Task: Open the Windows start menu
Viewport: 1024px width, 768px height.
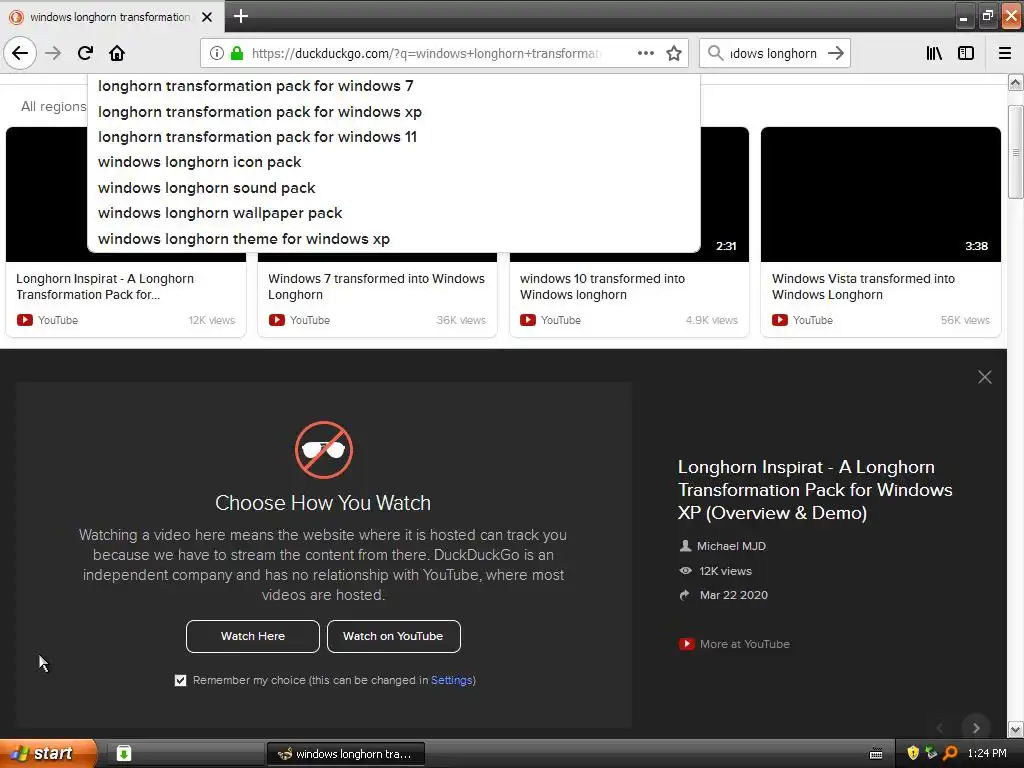Action: 48,754
